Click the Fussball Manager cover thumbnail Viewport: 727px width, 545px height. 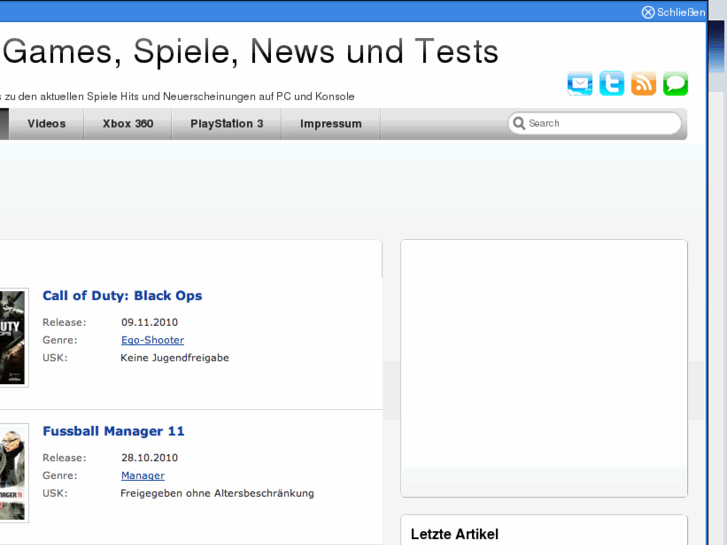(13, 473)
